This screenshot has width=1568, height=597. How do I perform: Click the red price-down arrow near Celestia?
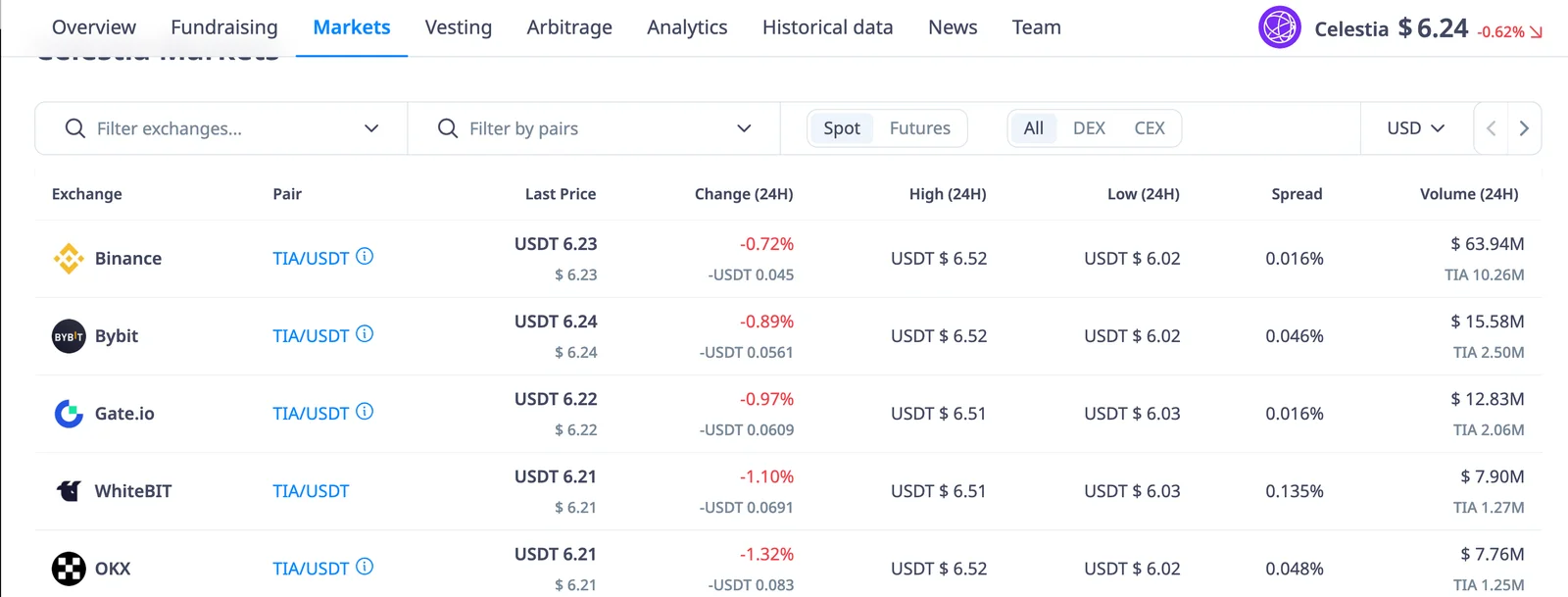click(1536, 32)
